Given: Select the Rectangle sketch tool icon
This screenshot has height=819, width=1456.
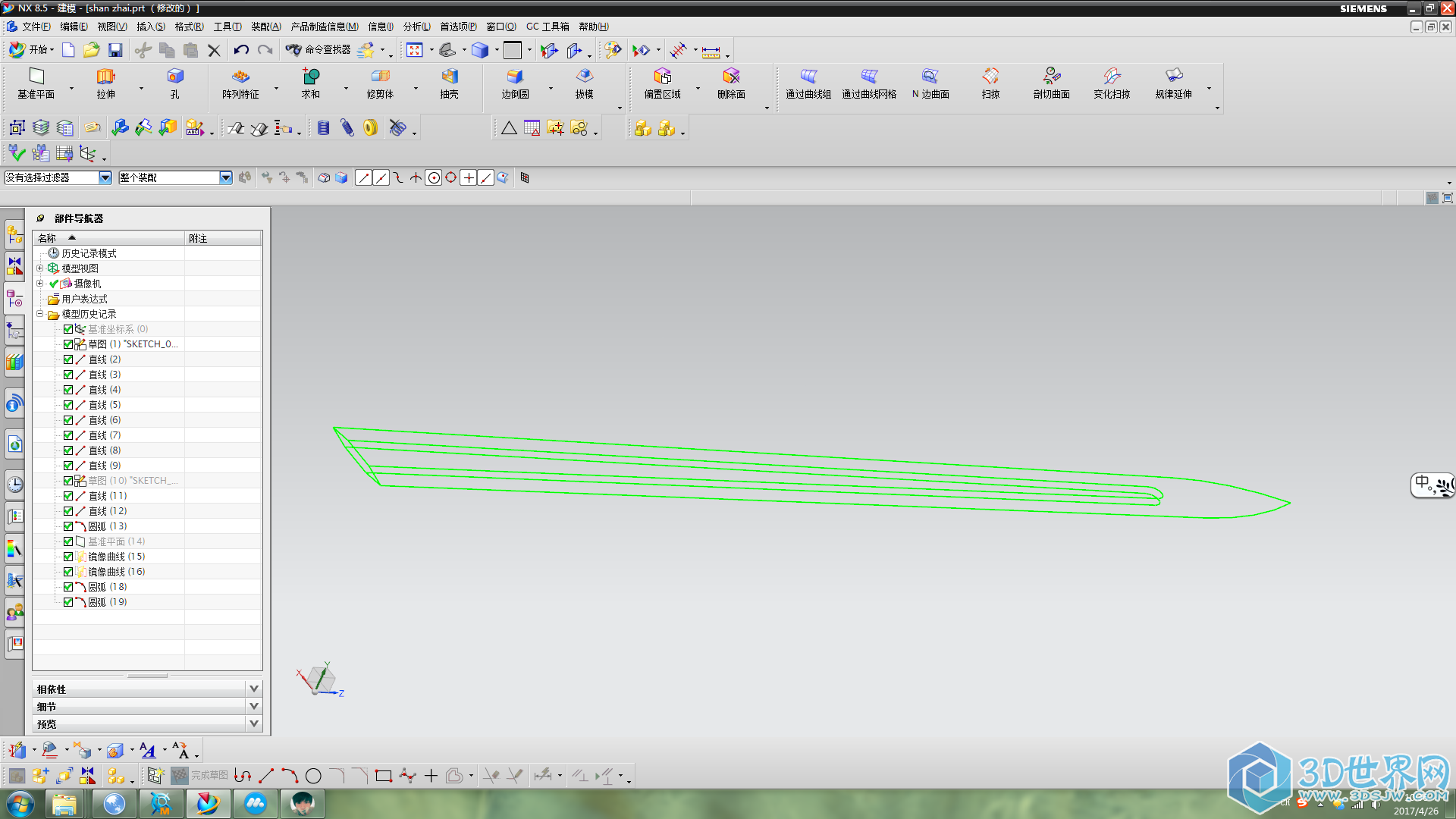Looking at the screenshot, I should pyautogui.click(x=384, y=776).
